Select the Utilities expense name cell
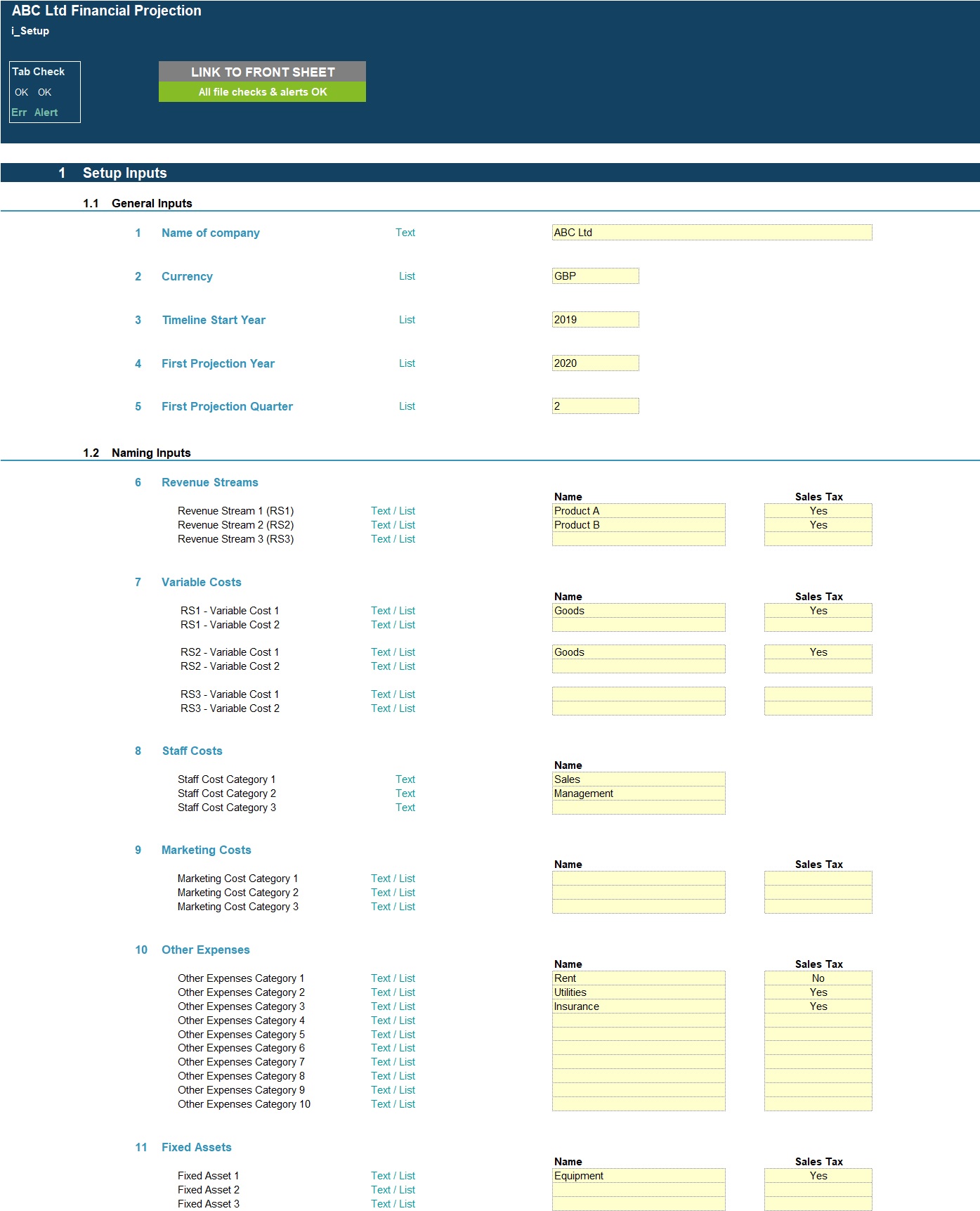980x1211 pixels. tap(638, 992)
